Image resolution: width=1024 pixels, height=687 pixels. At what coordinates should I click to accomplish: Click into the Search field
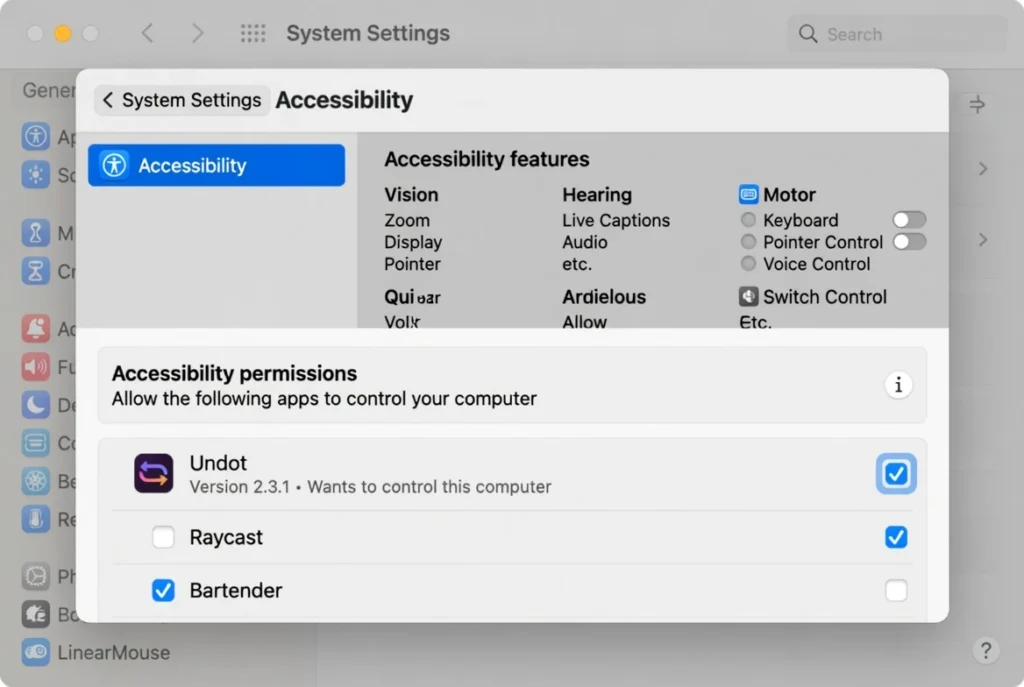coord(896,34)
